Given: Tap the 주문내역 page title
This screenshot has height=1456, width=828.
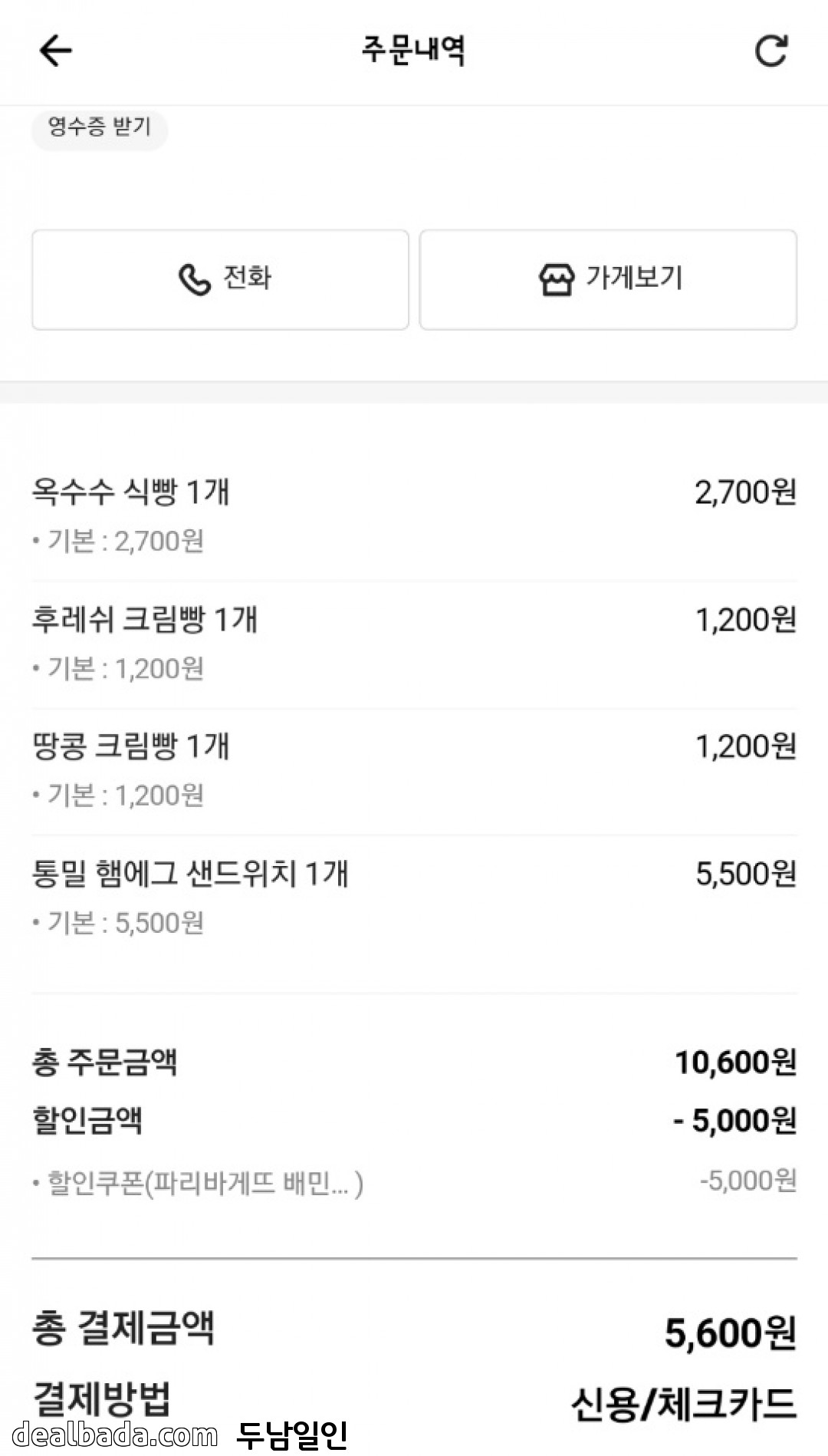Looking at the screenshot, I should click(x=413, y=51).
